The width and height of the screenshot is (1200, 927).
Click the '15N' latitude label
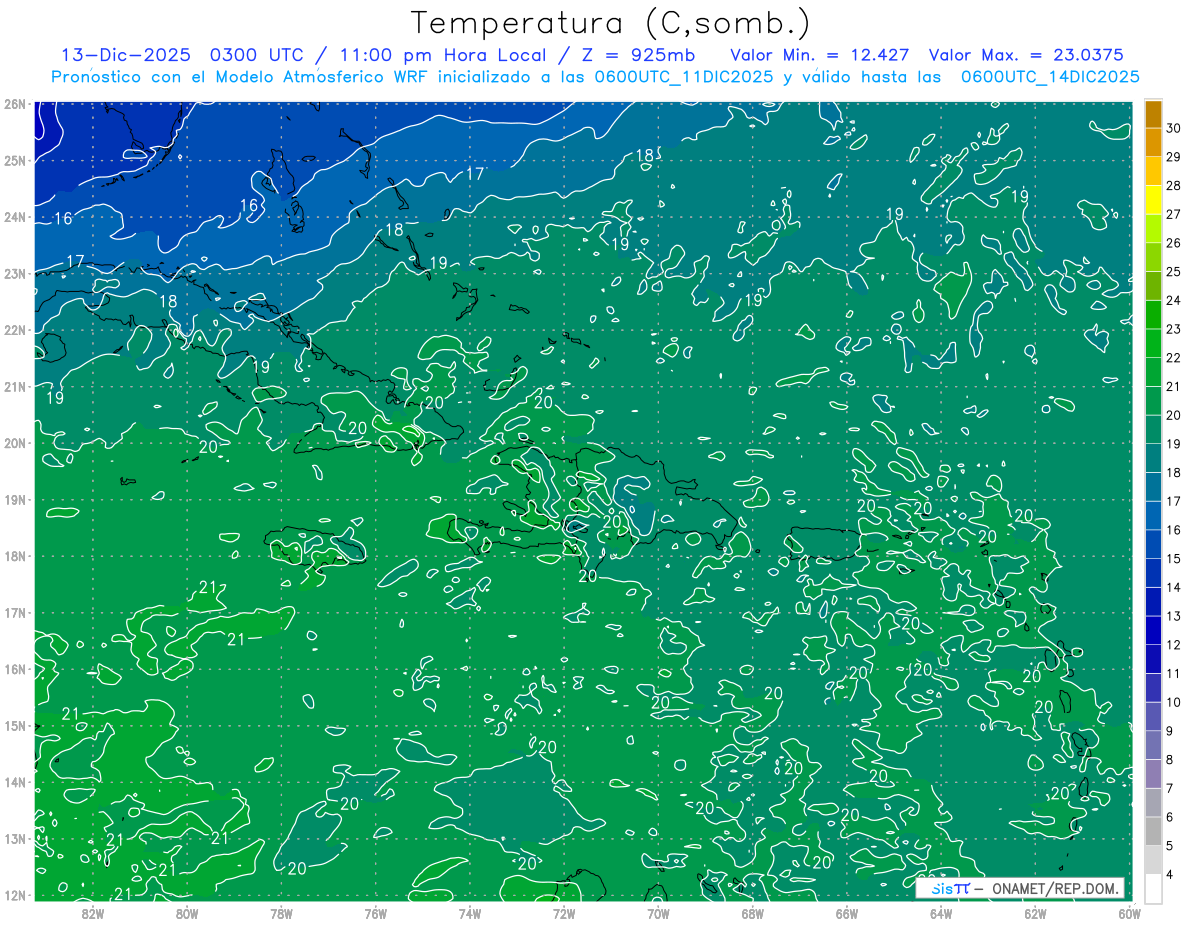click(x=14, y=726)
